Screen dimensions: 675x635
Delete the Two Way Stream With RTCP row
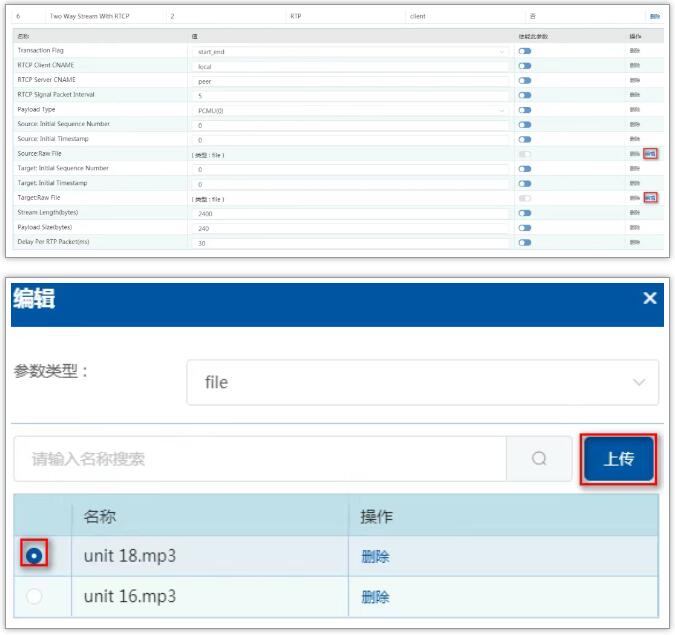click(x=654, y=17)
